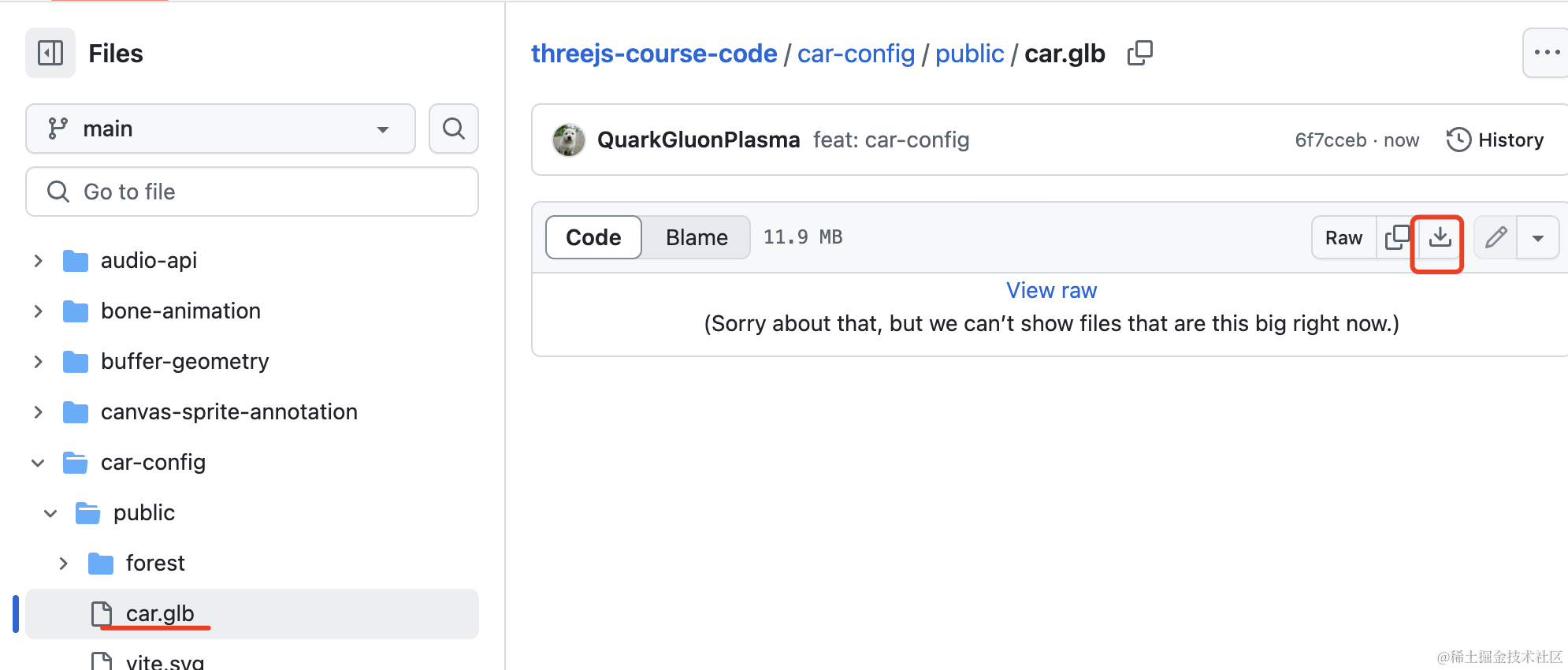Expand the audio-api folder chevron
The height and width of the screenshot is (670, 1568).
coord(38,261)
